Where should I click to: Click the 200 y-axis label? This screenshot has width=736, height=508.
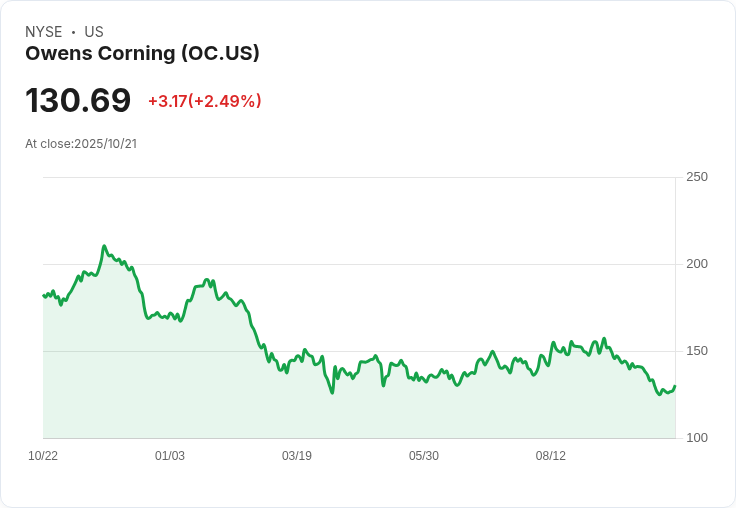pos(697,264)
